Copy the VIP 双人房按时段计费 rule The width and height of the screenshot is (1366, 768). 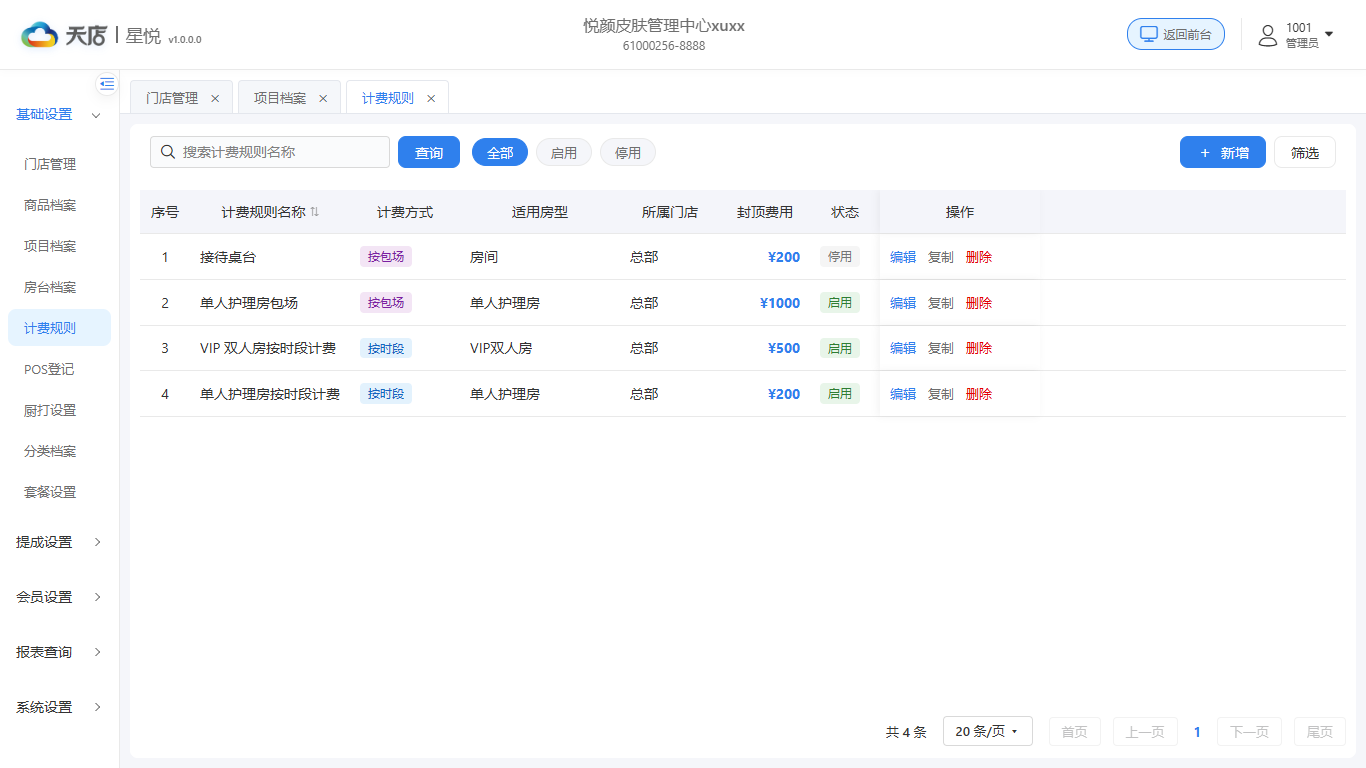941,348
